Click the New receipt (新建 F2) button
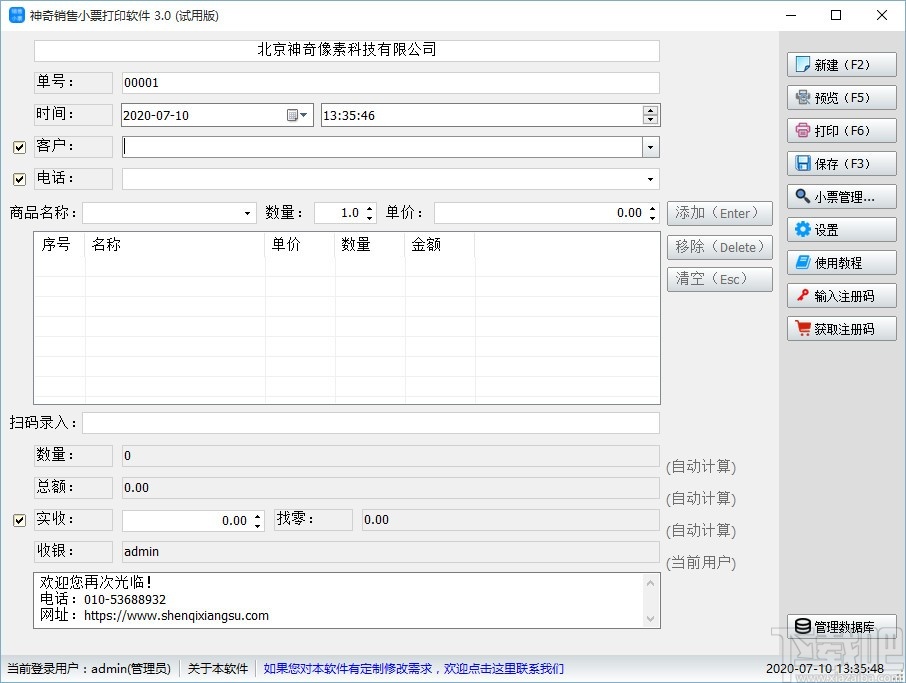The image size is (906, 683). click(x=841, y=65)
